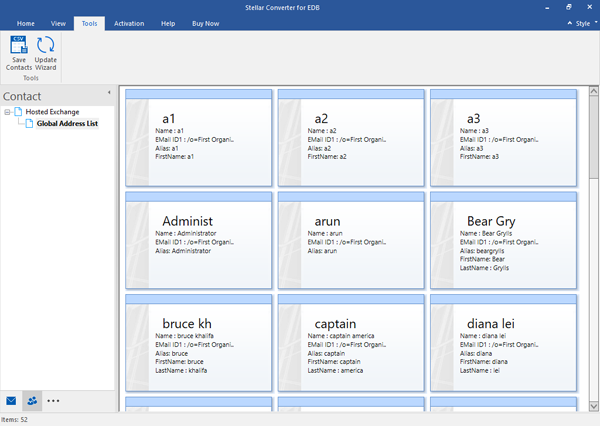
Task: Open the a3 contact card
Action: point(503,138)
